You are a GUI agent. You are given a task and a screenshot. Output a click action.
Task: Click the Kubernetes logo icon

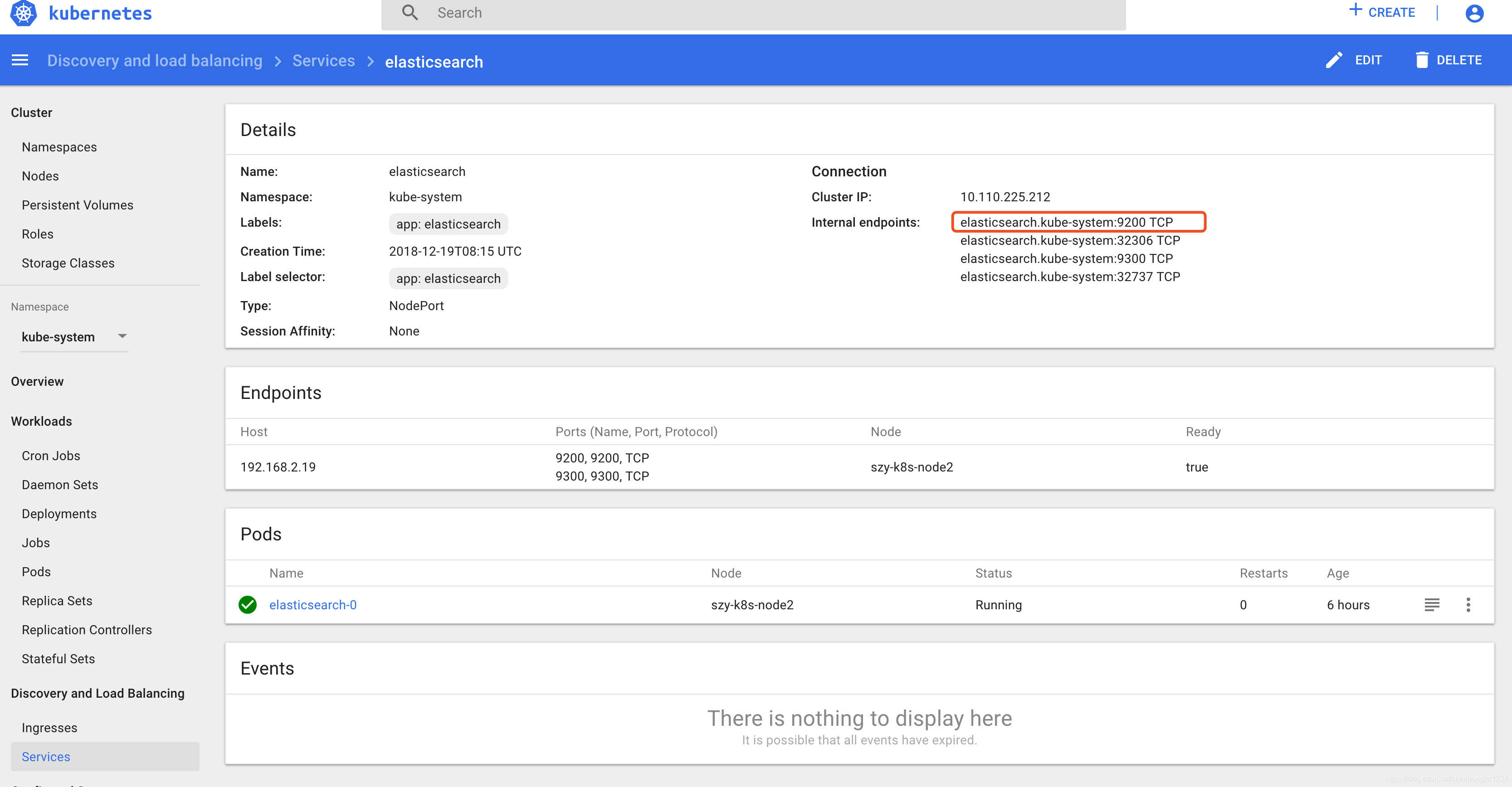24,13
